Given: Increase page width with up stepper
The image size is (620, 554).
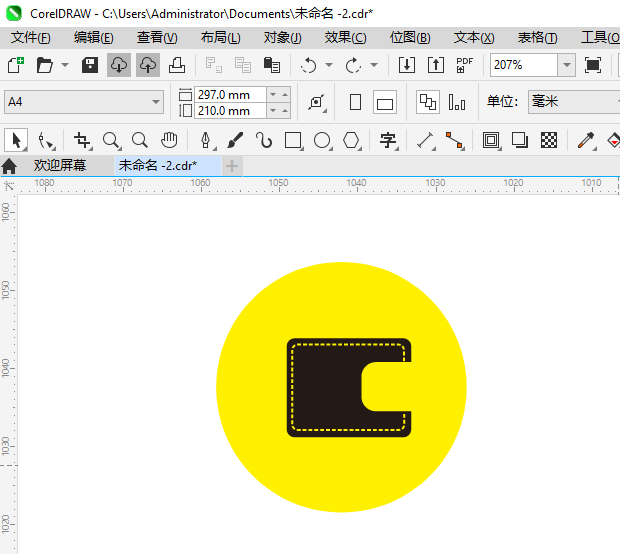Looking at the screenshot, I should 285,95.
